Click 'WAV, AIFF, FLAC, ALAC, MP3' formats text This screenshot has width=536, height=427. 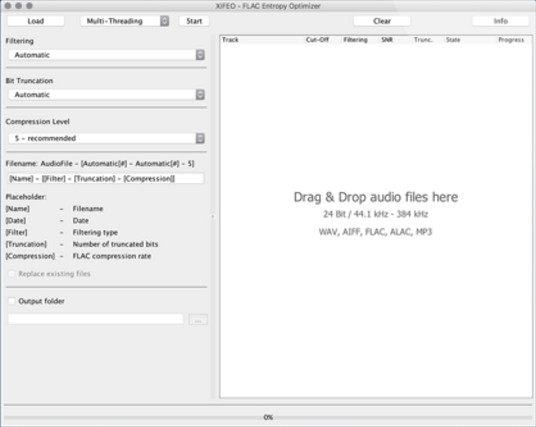375,232
